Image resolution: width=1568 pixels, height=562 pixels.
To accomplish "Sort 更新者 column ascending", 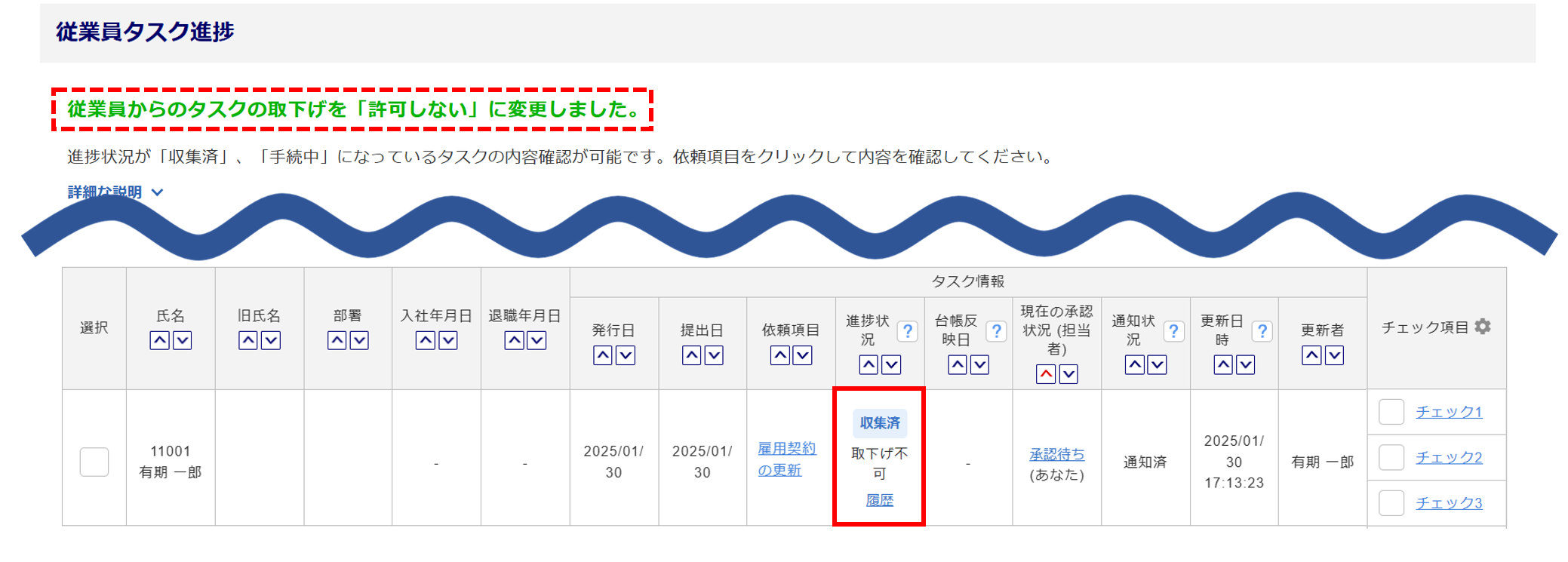I will [1311, 355].
